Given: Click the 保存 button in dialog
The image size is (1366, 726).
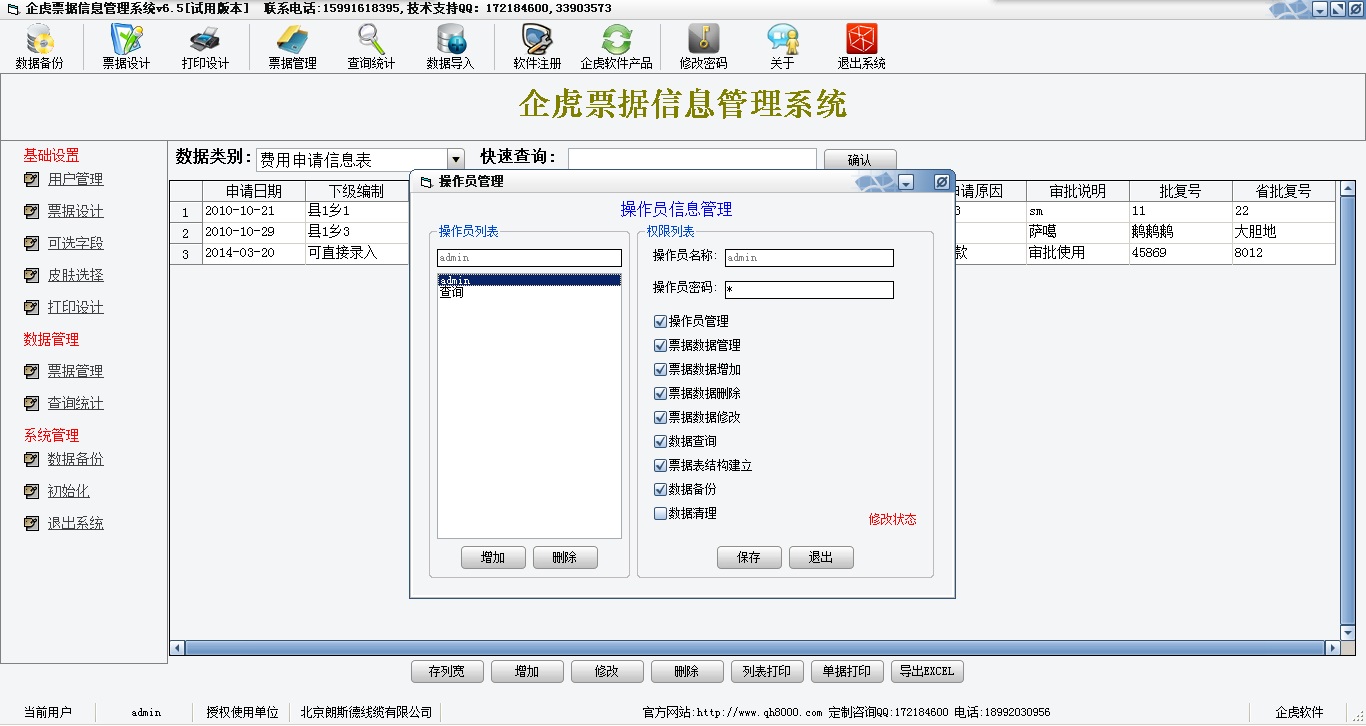Looking at the screenshot, I should pyautogui.click(x=749, y=558).
